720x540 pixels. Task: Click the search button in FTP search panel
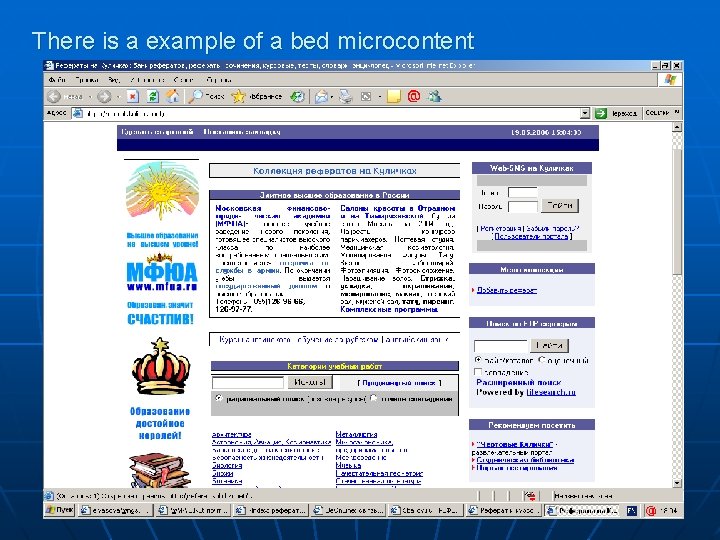(x=550, y=345)
